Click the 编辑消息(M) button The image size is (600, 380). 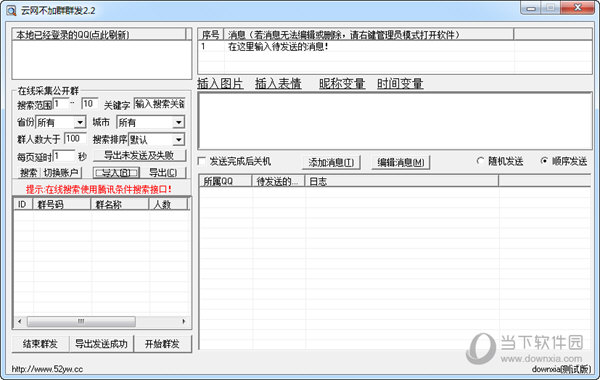point(401,162)
